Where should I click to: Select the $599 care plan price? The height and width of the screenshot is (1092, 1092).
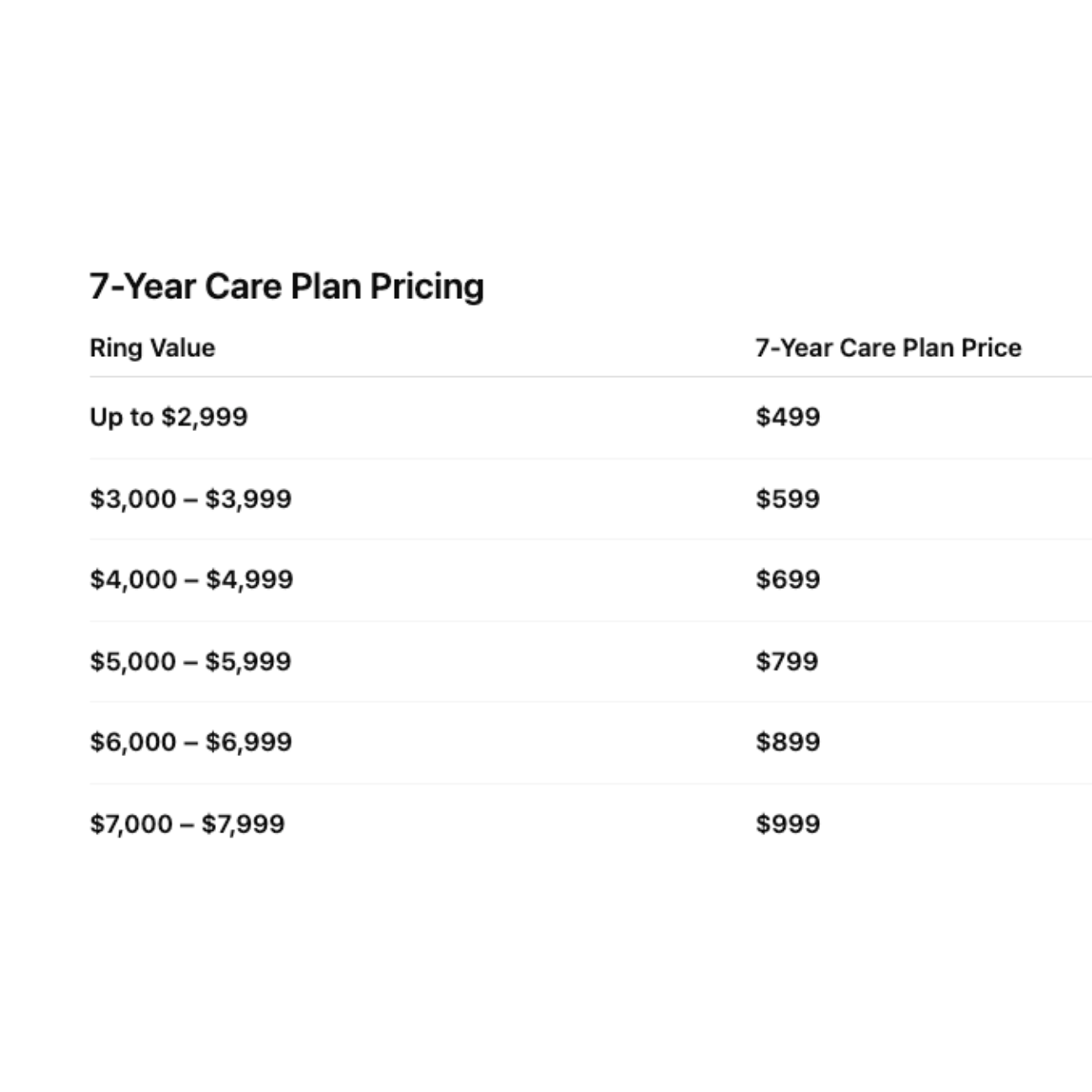[787, 499]
